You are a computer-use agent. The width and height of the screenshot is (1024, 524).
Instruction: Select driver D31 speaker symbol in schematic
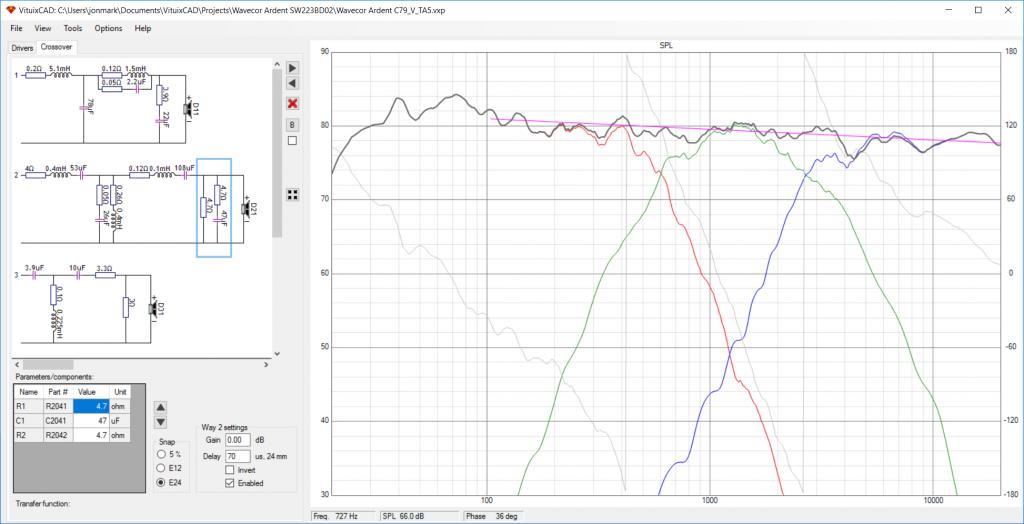click(153, 308)
